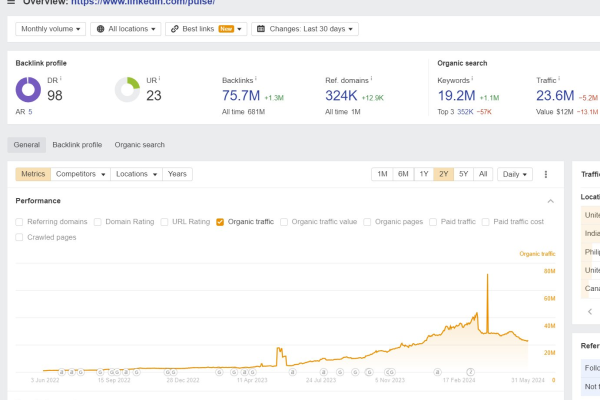Set chart range to 1Y
This screenshot has width=600, height=400.
[424, 174]
